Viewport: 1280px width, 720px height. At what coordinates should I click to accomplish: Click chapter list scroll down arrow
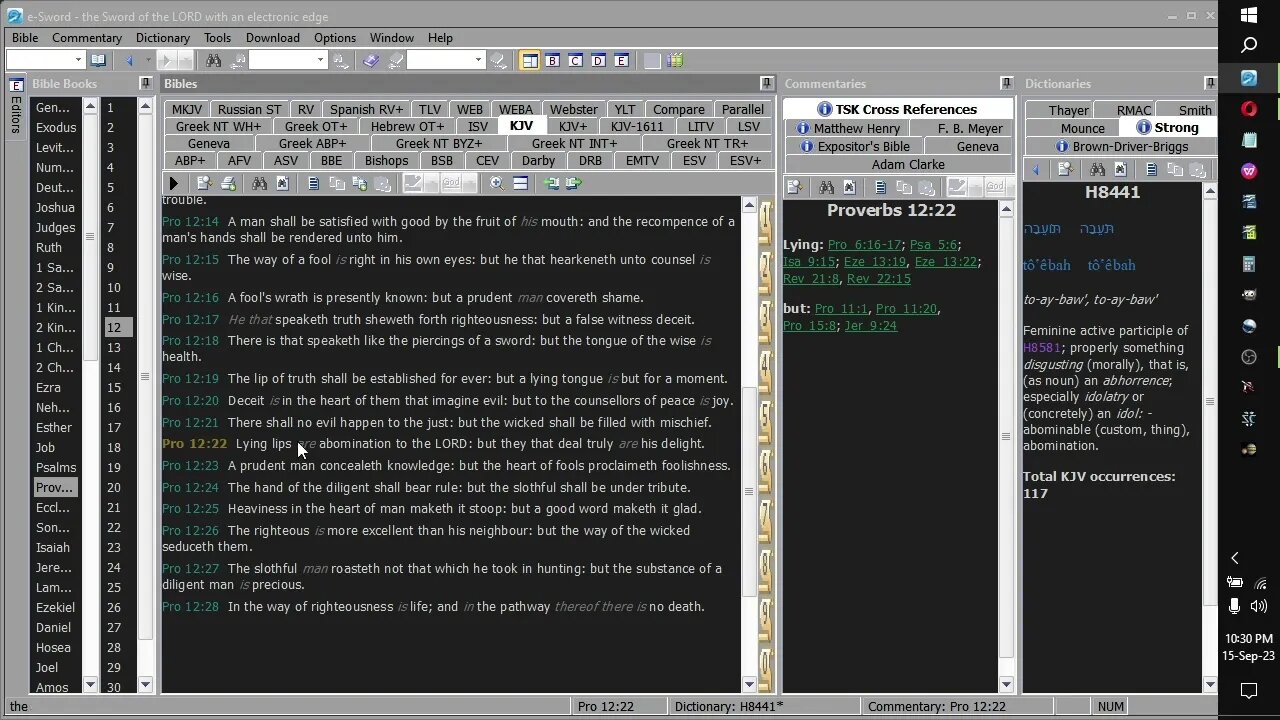click(x=145, y=685)
